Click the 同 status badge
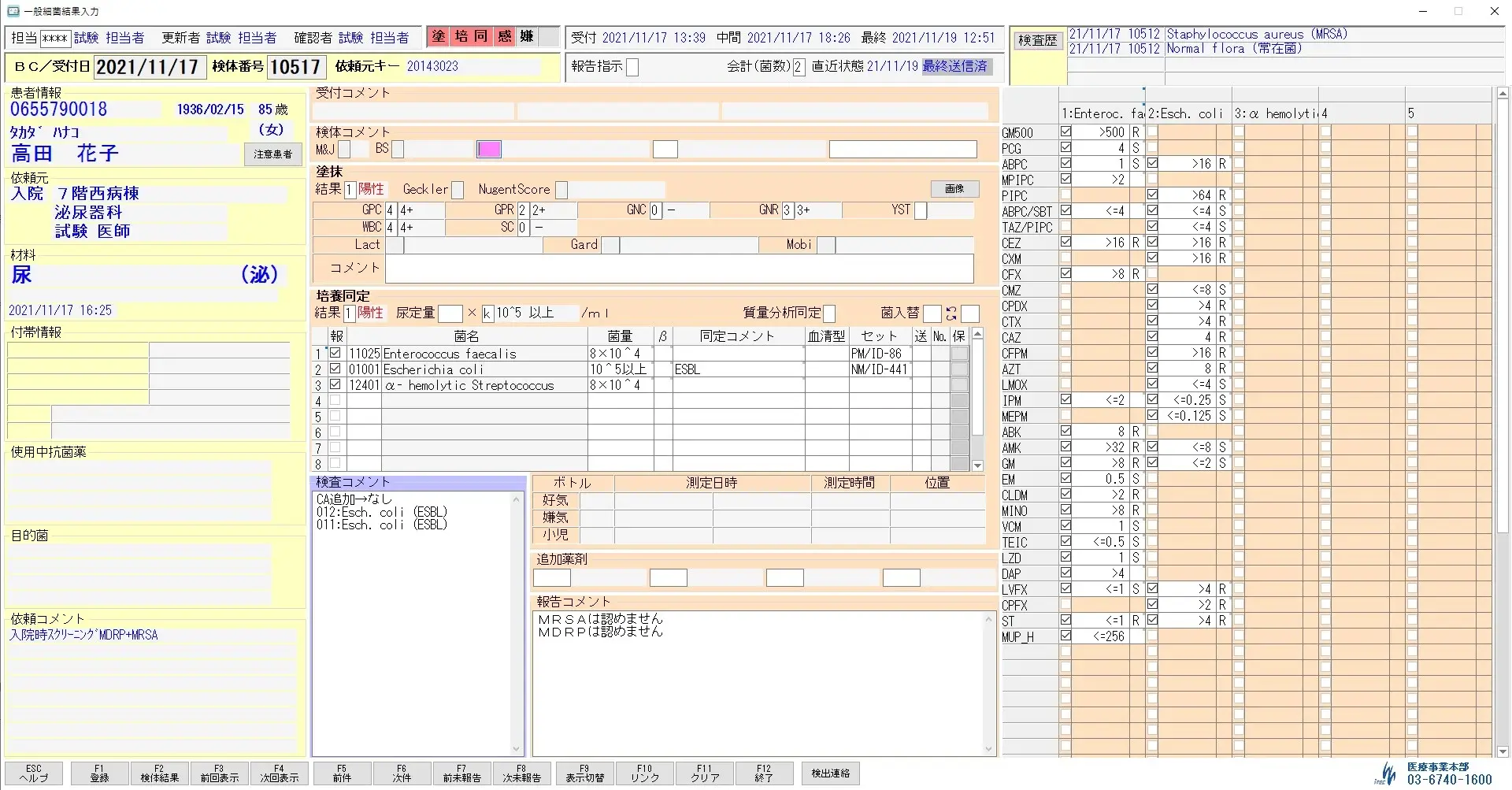The width and height of the screenshot is (1512, 790). click(482, 37)
